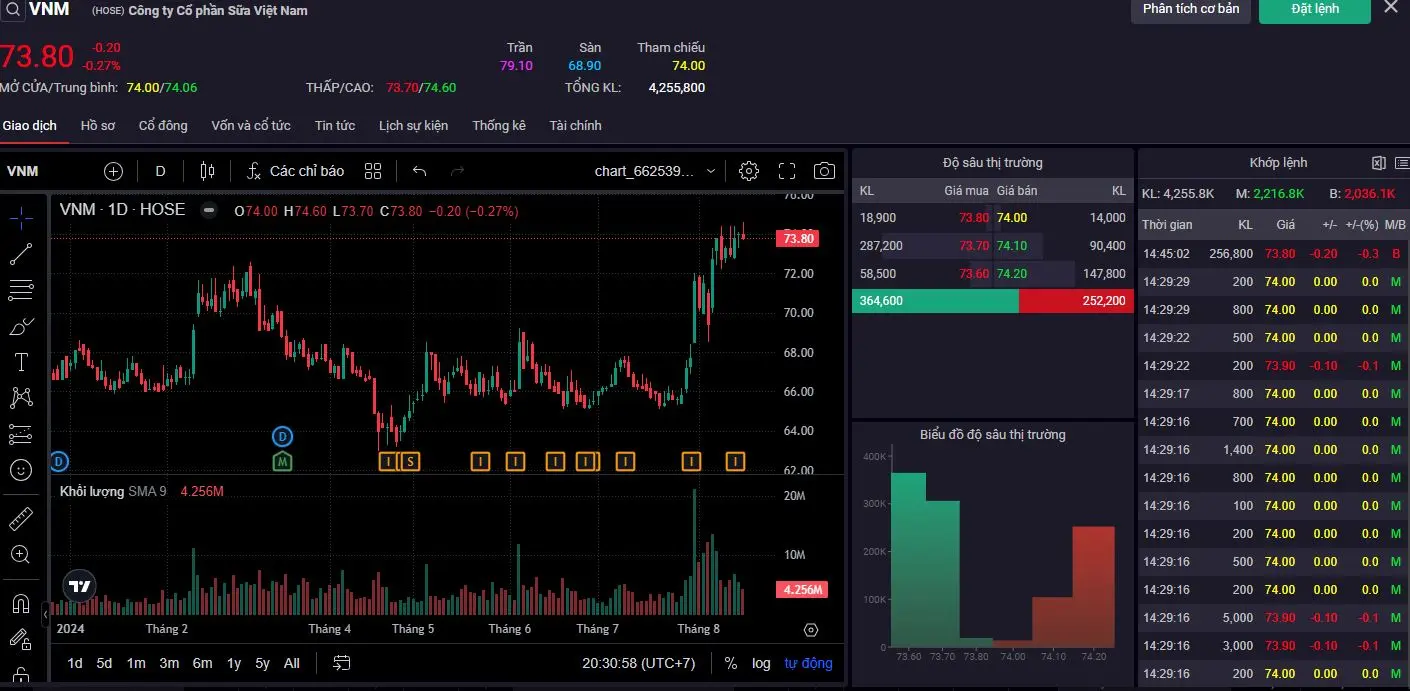
Task: Click the red 73.80 price axis label
Action: [x=798, y=238]
